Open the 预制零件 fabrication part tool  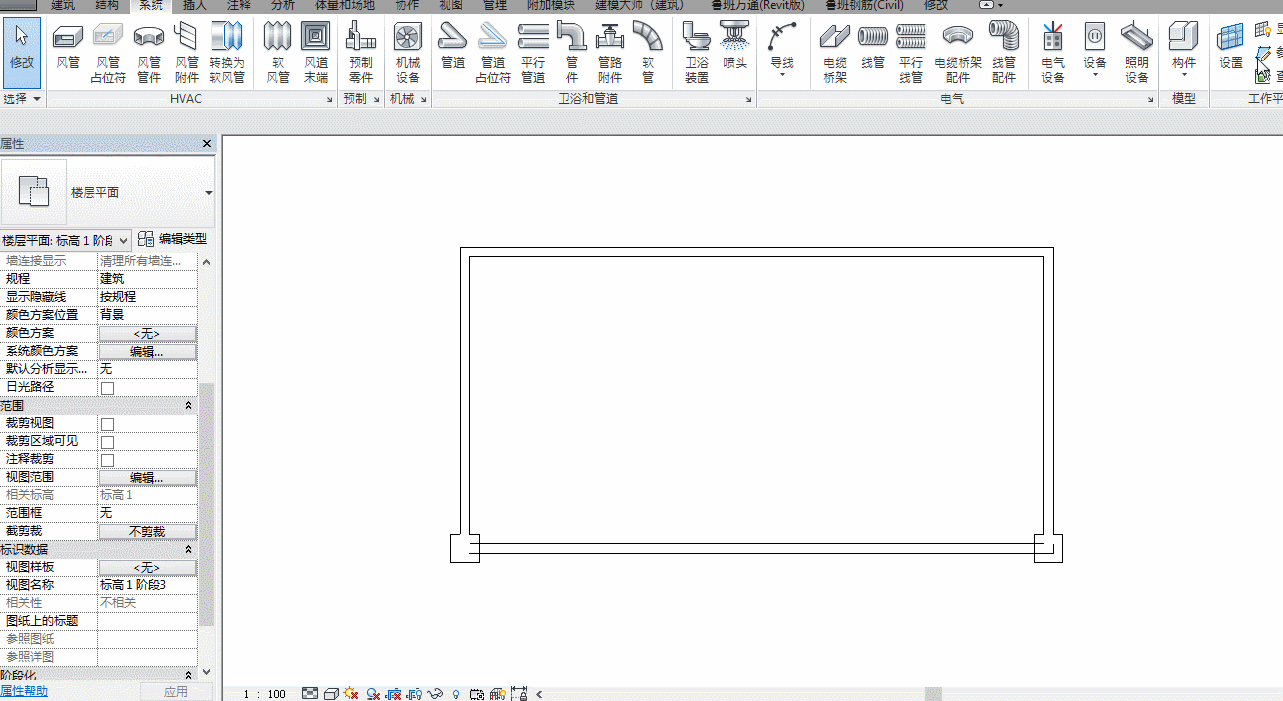click(x=361, y=51)
